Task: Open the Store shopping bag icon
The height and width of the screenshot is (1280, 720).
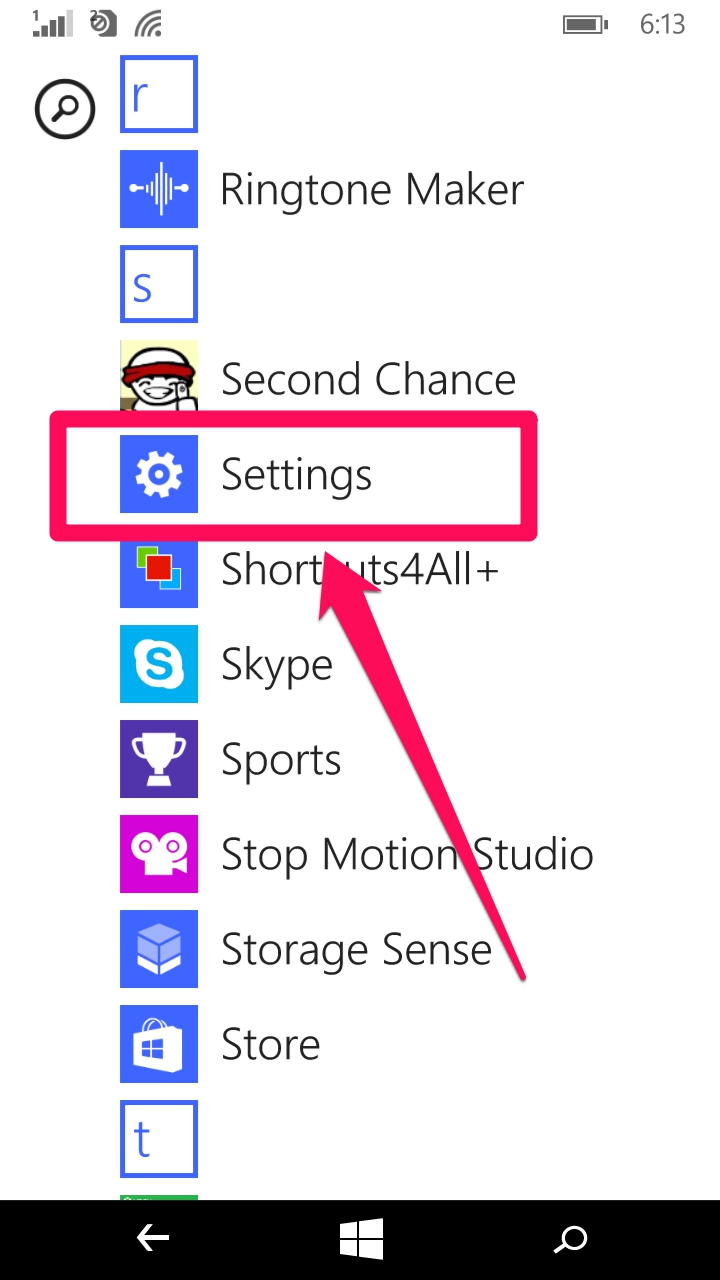Action: point(159,1044)
